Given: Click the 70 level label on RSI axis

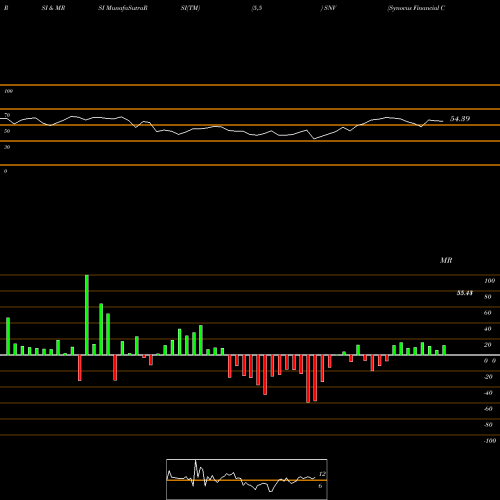Looking at the screenshot, I should point(7,115).
